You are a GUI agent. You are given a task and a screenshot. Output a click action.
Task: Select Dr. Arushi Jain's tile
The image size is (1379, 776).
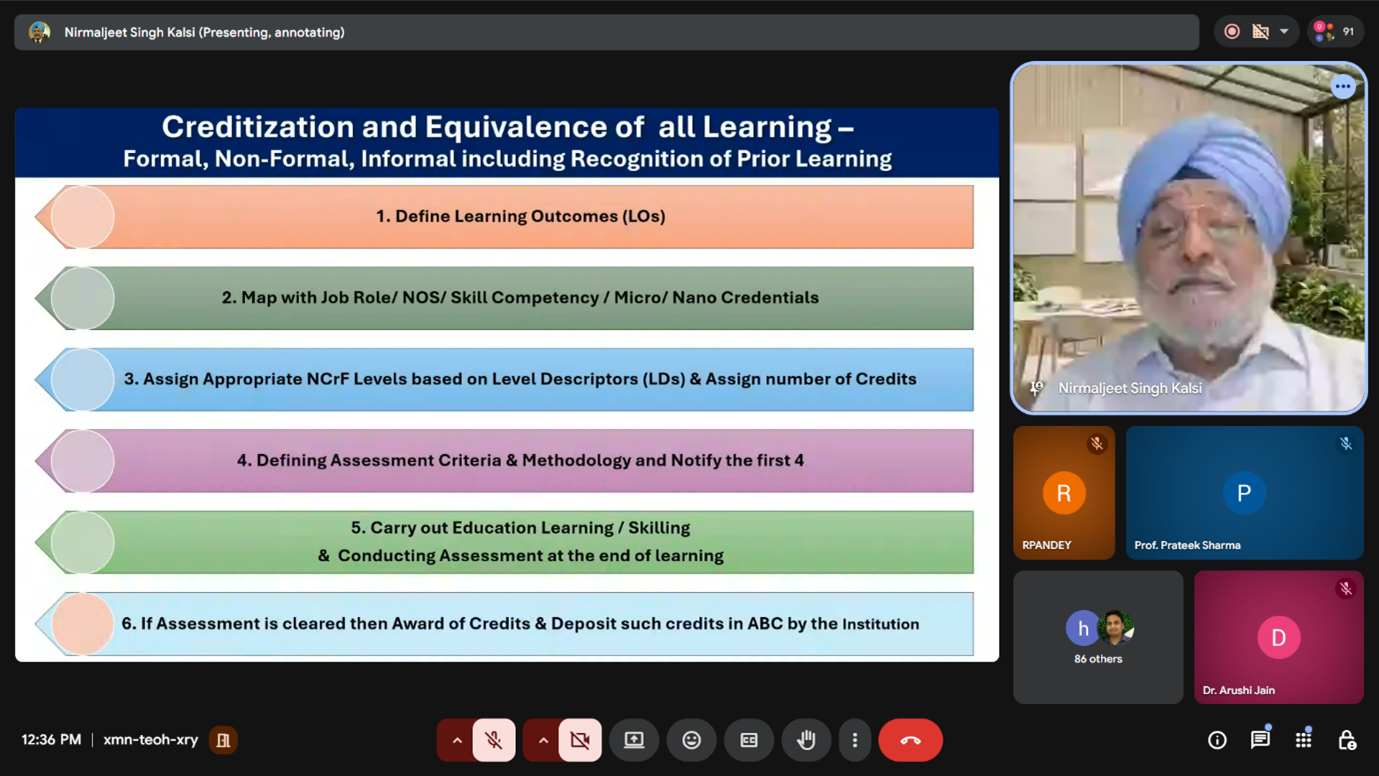point(1279,637)
